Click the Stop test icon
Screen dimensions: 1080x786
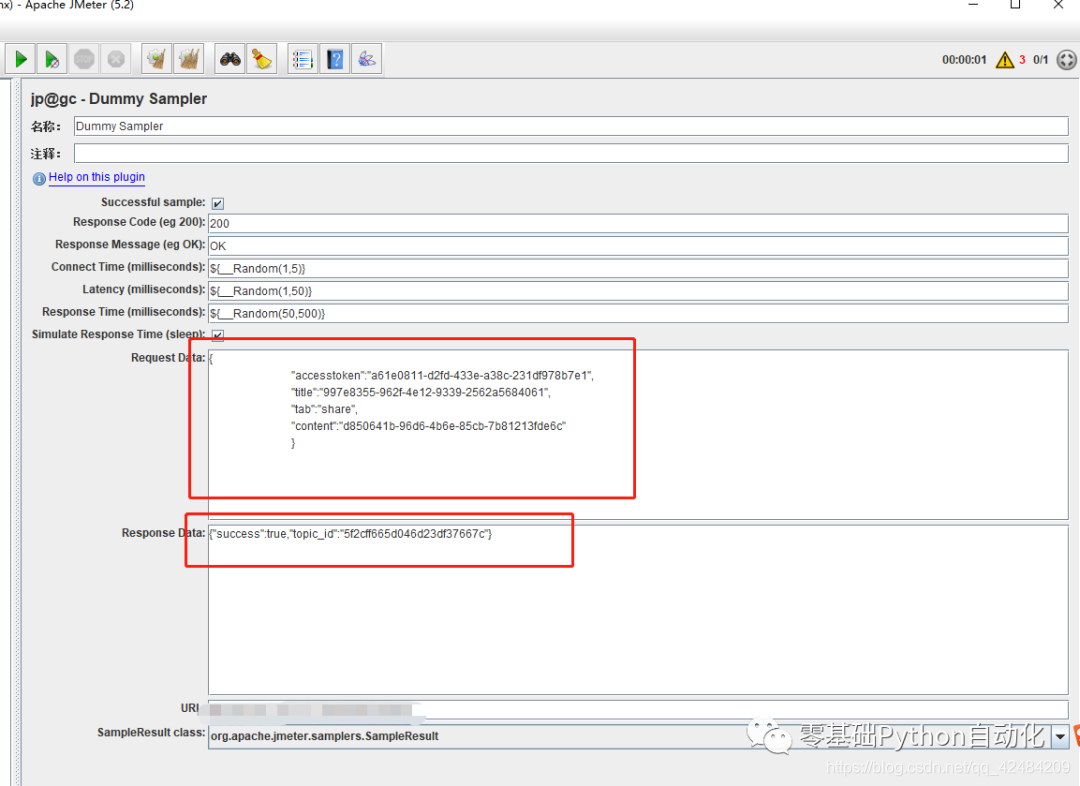click(x=84, y=58)
